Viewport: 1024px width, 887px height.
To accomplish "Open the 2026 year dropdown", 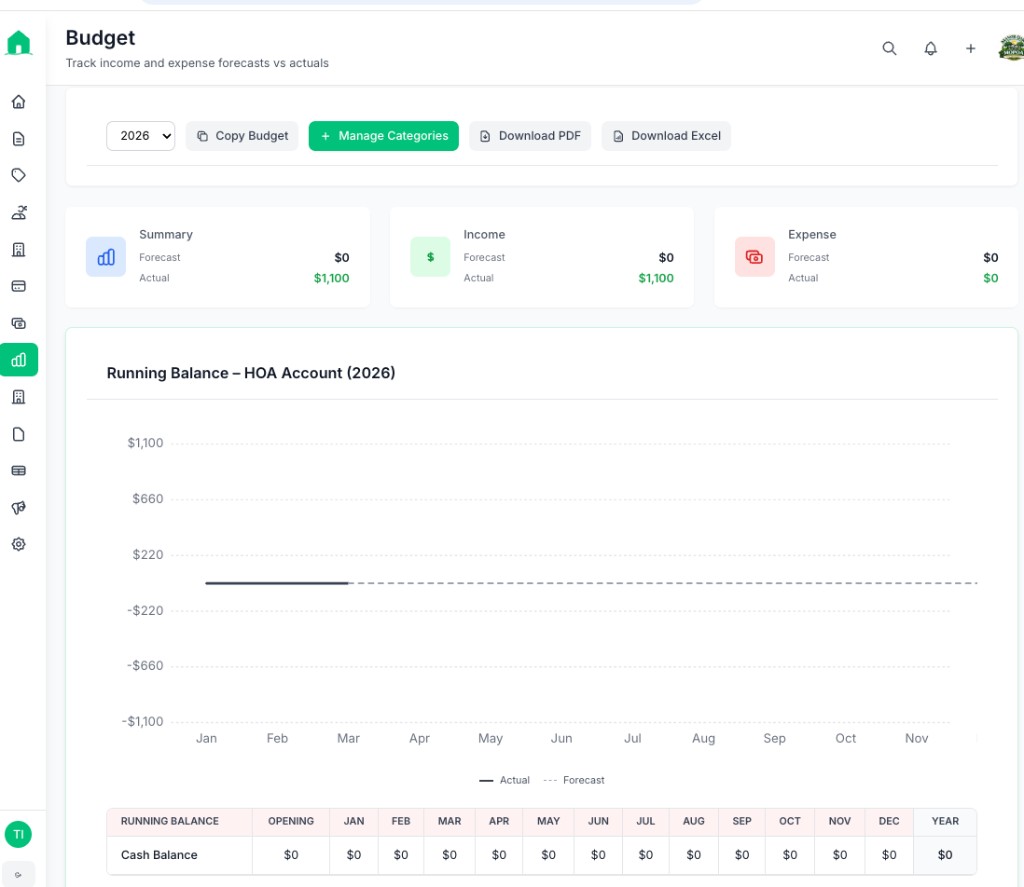I will 140,135.
